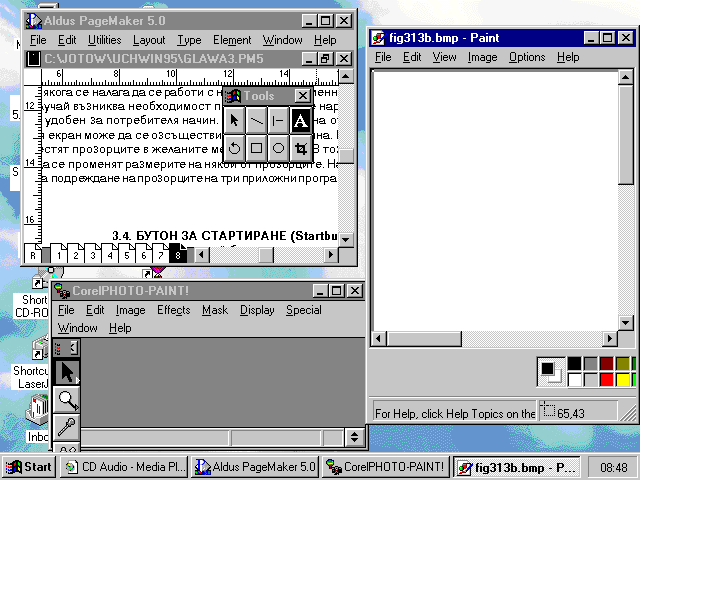Click the CorelPHOTO-PAINT toolbox collapse arrow
The height and width of the screenshot is (599, 701).
point(74,347)
